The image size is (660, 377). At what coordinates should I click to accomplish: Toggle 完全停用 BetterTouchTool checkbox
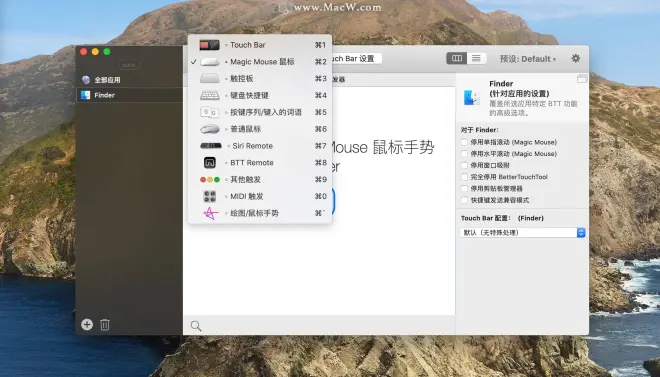pyautogui.click(x=464, y=177)
